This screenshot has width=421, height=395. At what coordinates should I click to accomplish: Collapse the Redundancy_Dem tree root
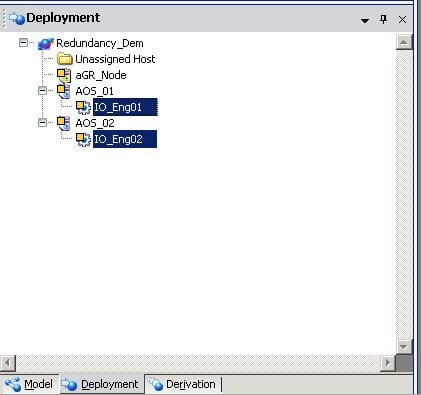click(23, 42)
